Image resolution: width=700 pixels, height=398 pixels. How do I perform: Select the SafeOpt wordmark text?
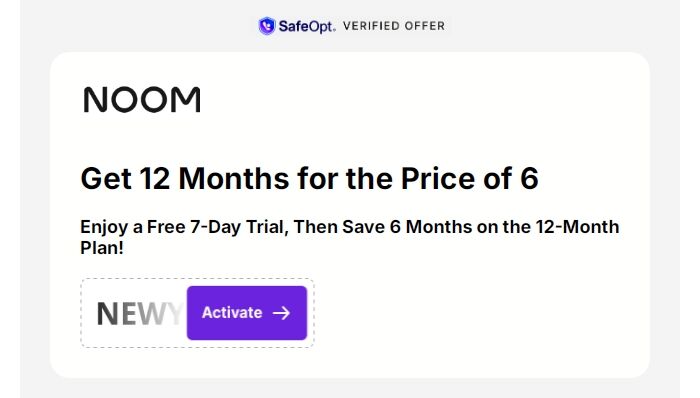coord(306,26)
